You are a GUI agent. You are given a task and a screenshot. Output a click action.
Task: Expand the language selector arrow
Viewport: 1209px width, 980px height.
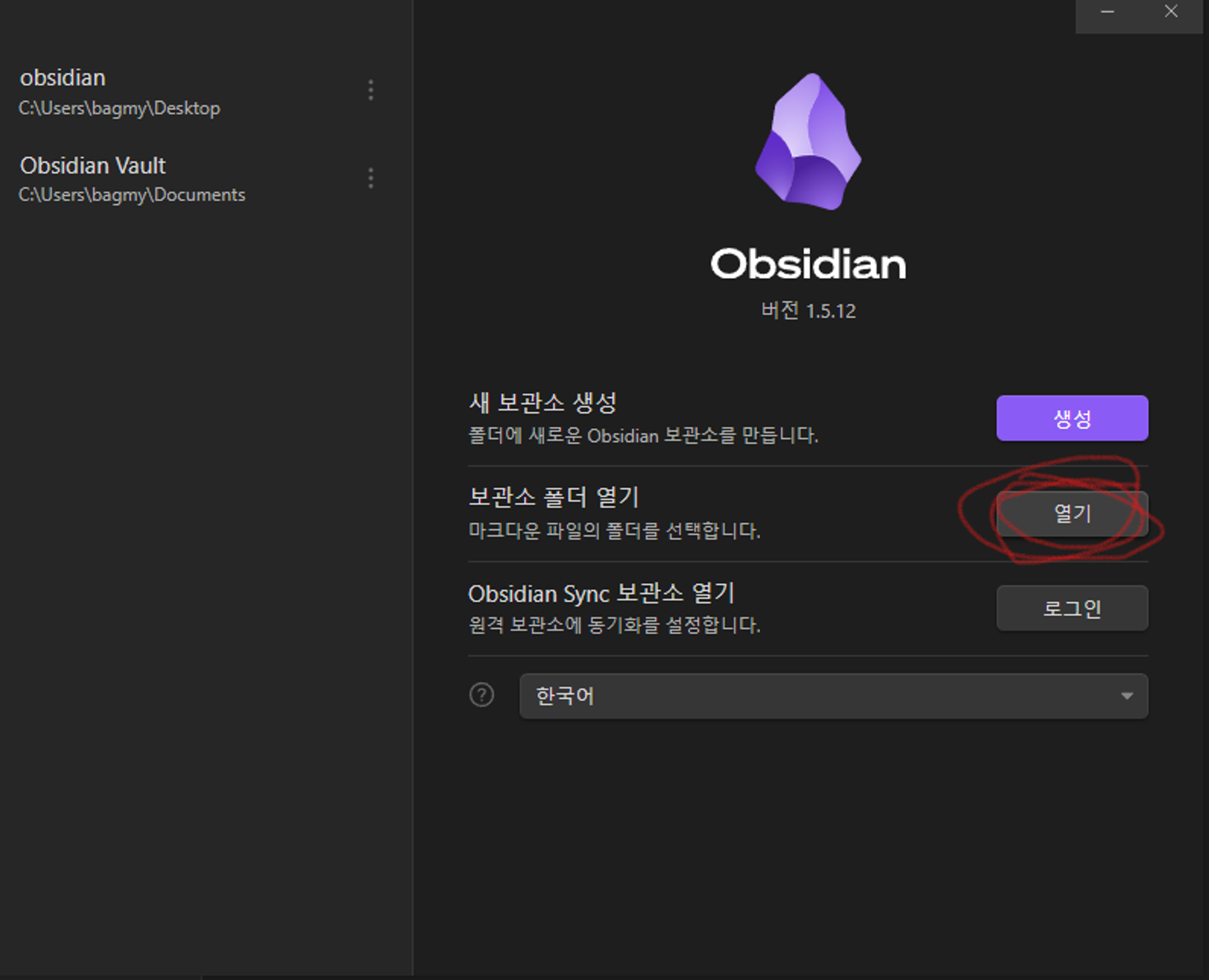pyautogui.click(x=1127, y=696)
